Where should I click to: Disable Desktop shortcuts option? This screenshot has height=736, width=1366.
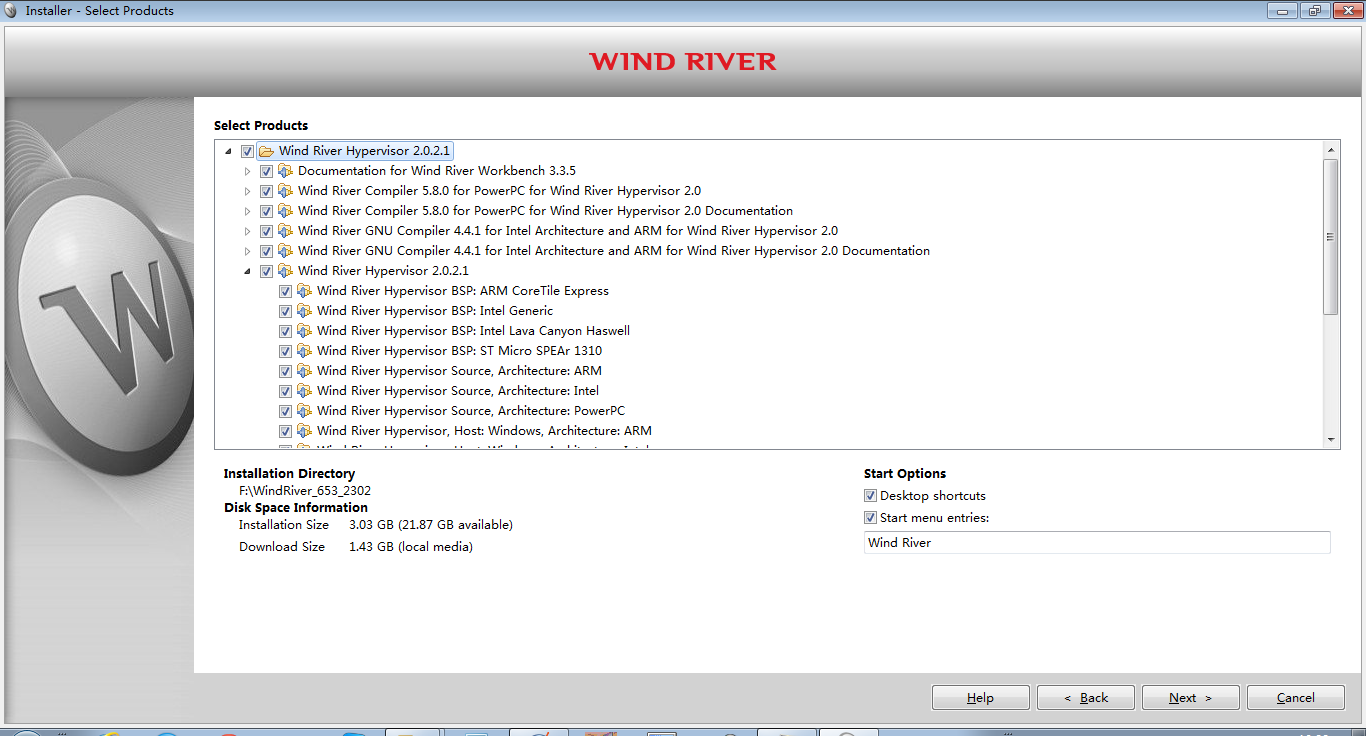870,496
